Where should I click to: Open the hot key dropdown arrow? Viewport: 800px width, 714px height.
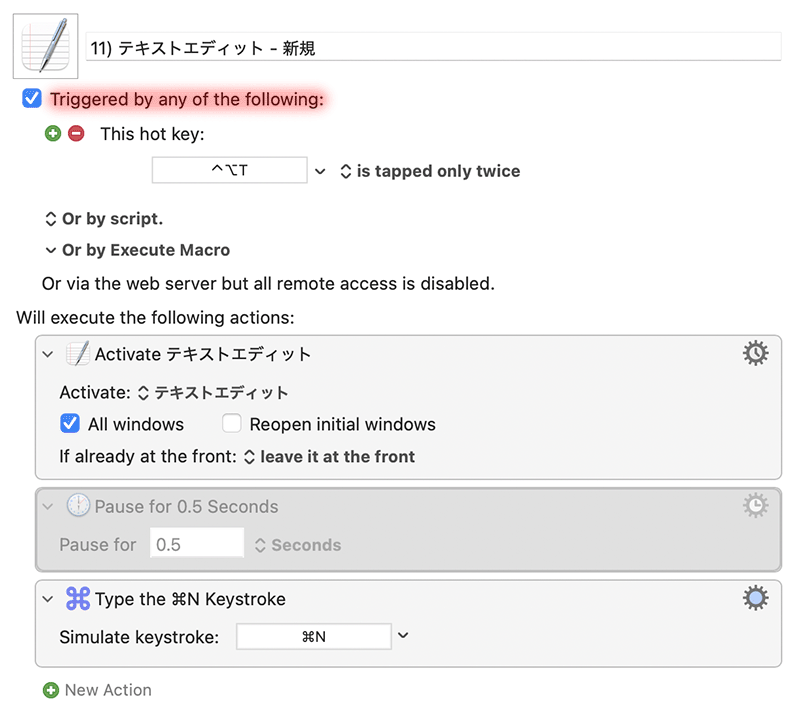[320, 171]
